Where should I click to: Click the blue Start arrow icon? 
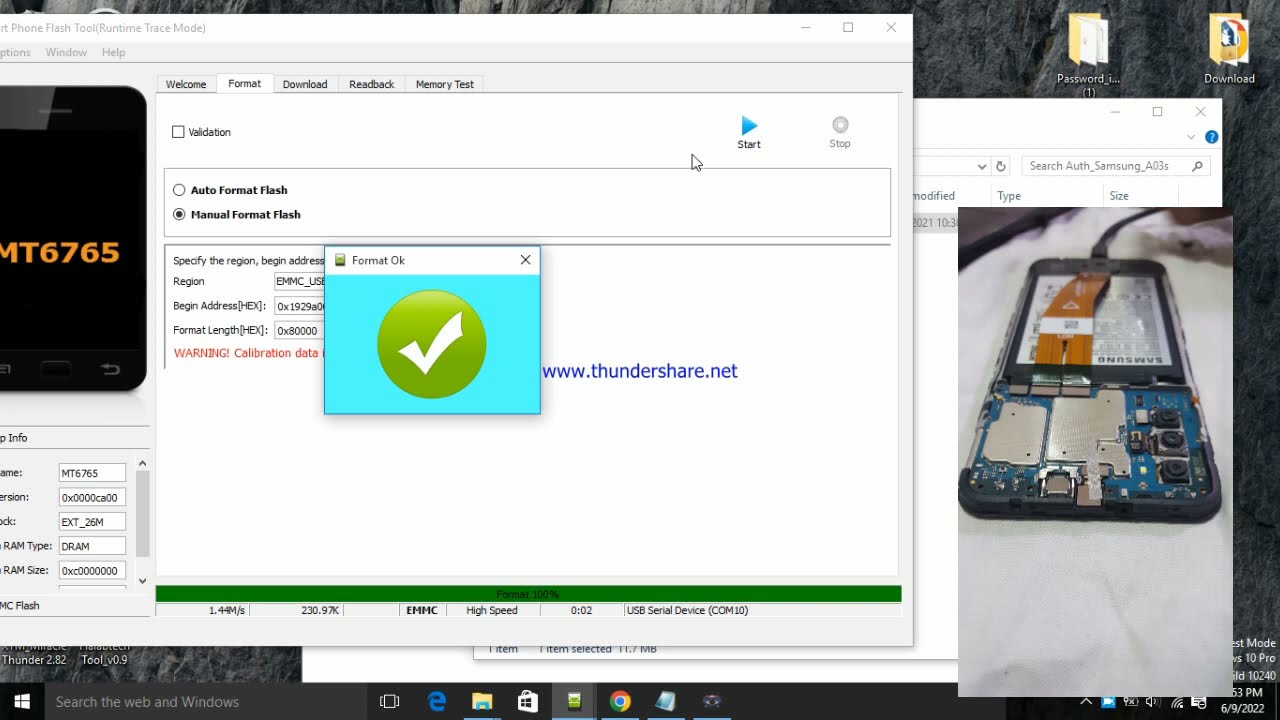[749, 125]
